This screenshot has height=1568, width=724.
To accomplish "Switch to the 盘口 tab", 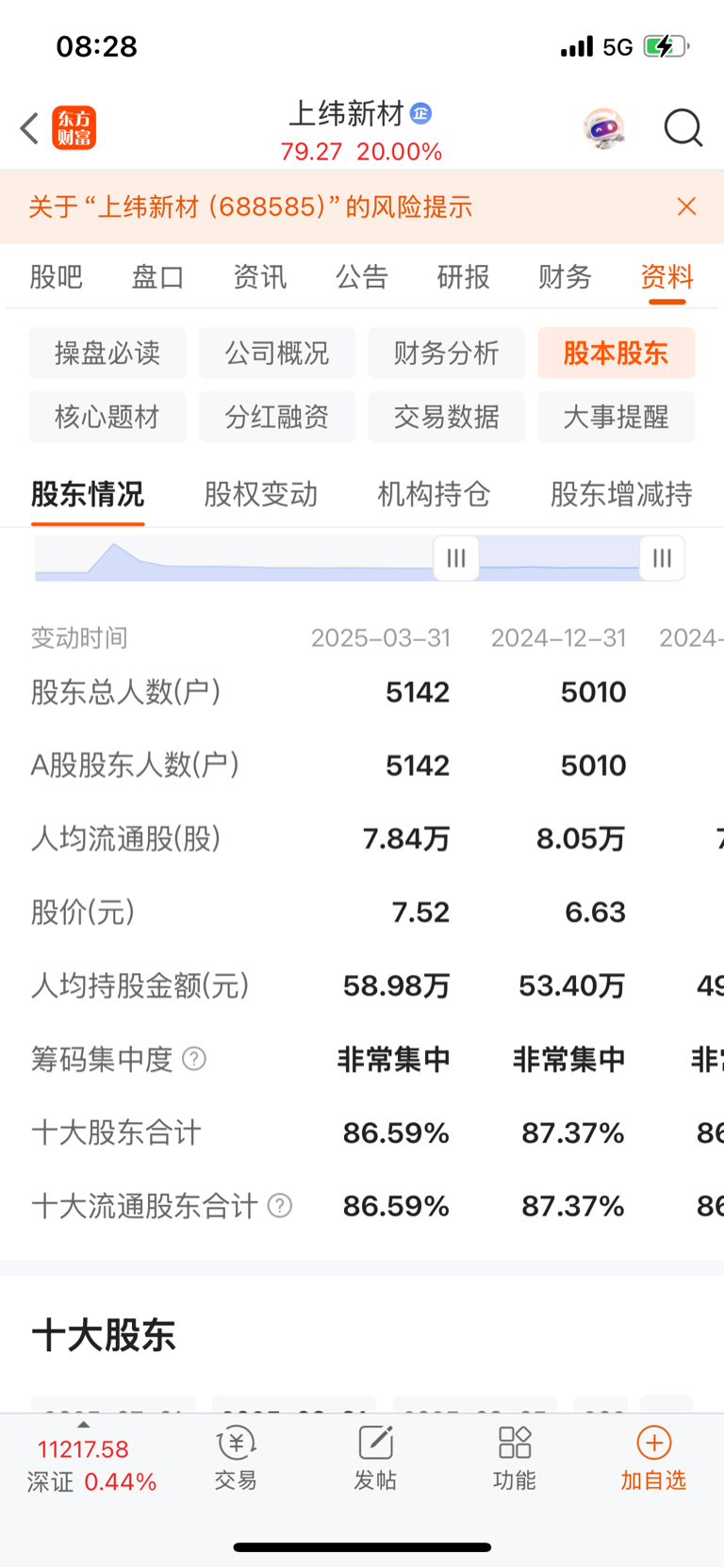I will click(157, 276).
